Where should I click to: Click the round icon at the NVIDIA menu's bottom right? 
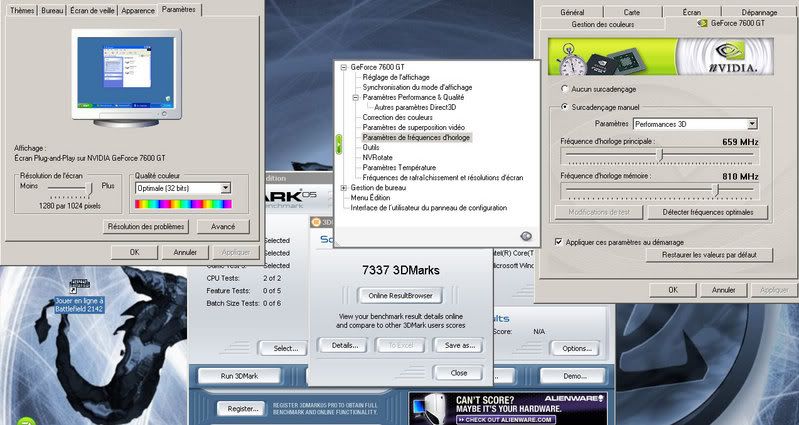click(x=526, y=236)
